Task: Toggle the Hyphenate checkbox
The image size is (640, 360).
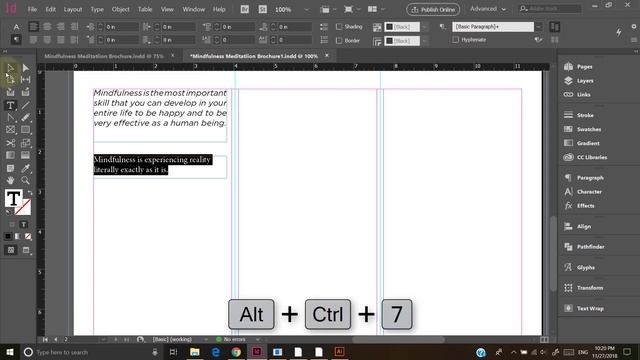Action: [x=456, y=40]
